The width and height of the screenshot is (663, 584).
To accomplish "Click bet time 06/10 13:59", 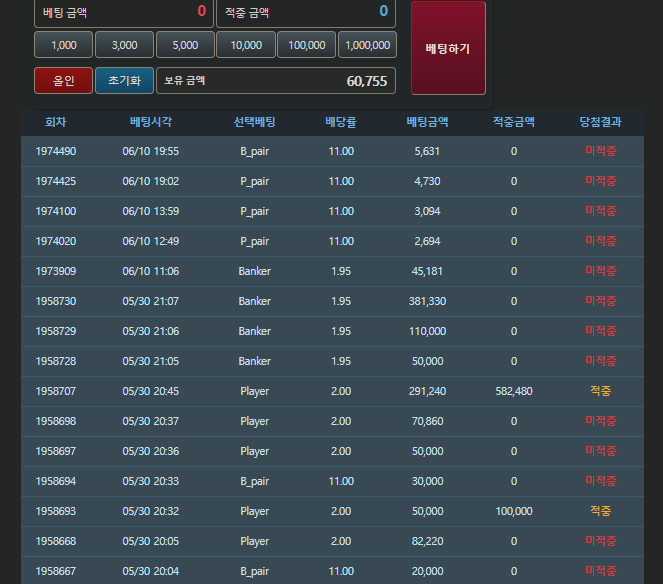I will [x=151, y=211].
